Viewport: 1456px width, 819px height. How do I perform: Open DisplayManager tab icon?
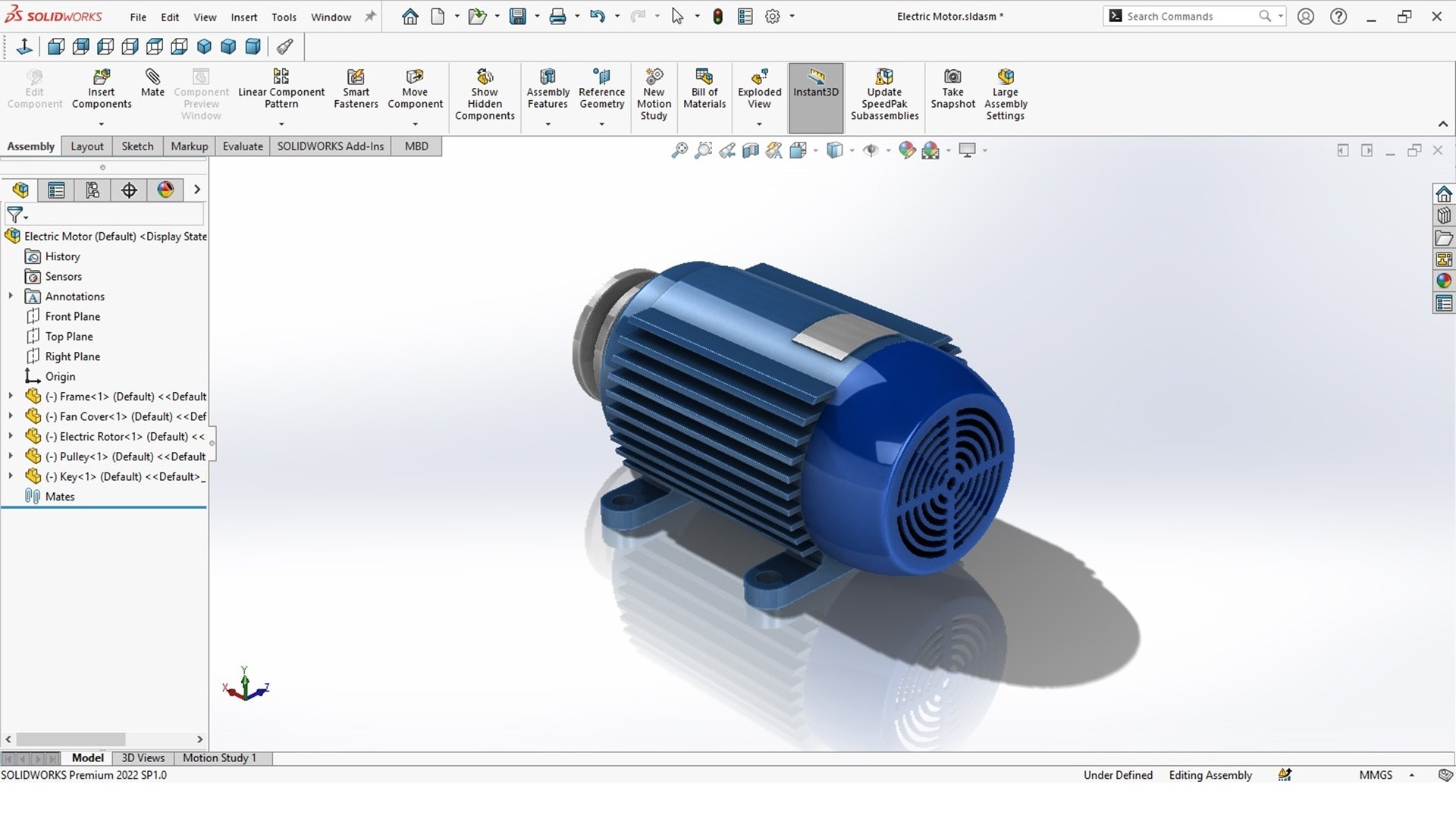[x=165, y=190]
